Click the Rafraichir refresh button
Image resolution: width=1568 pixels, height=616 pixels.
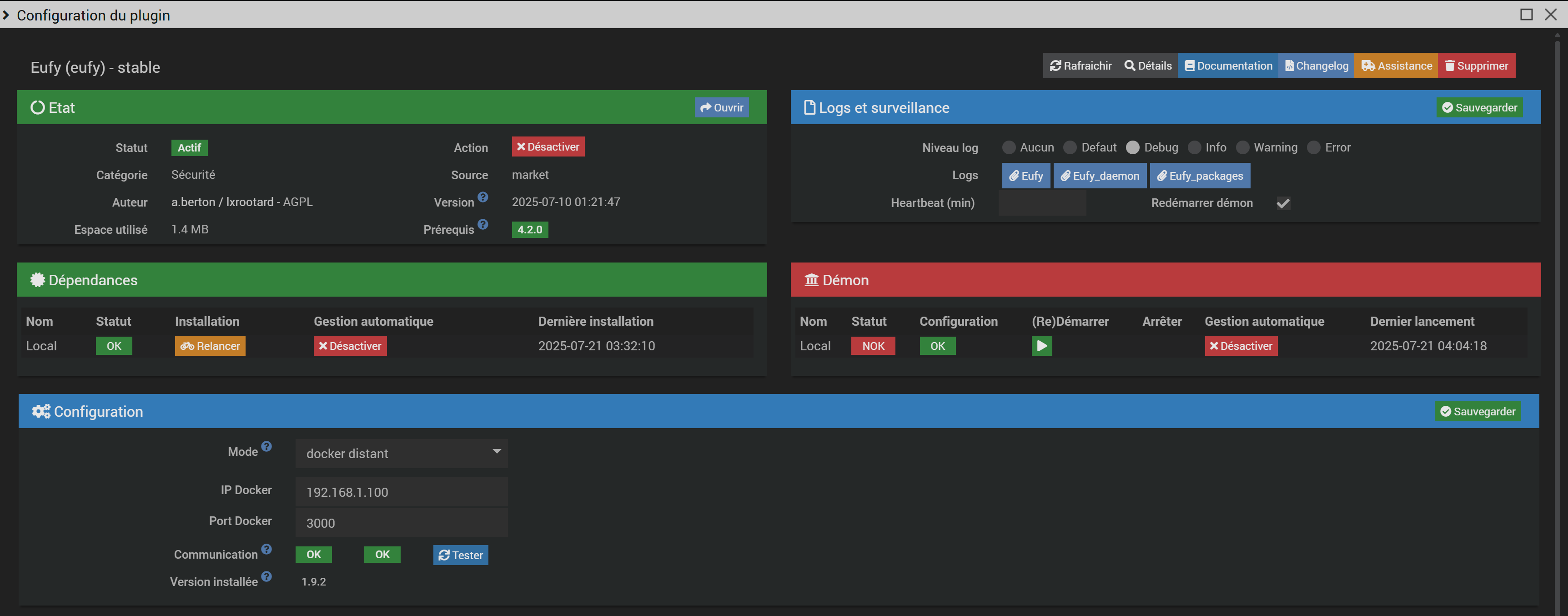[1081, 66]
